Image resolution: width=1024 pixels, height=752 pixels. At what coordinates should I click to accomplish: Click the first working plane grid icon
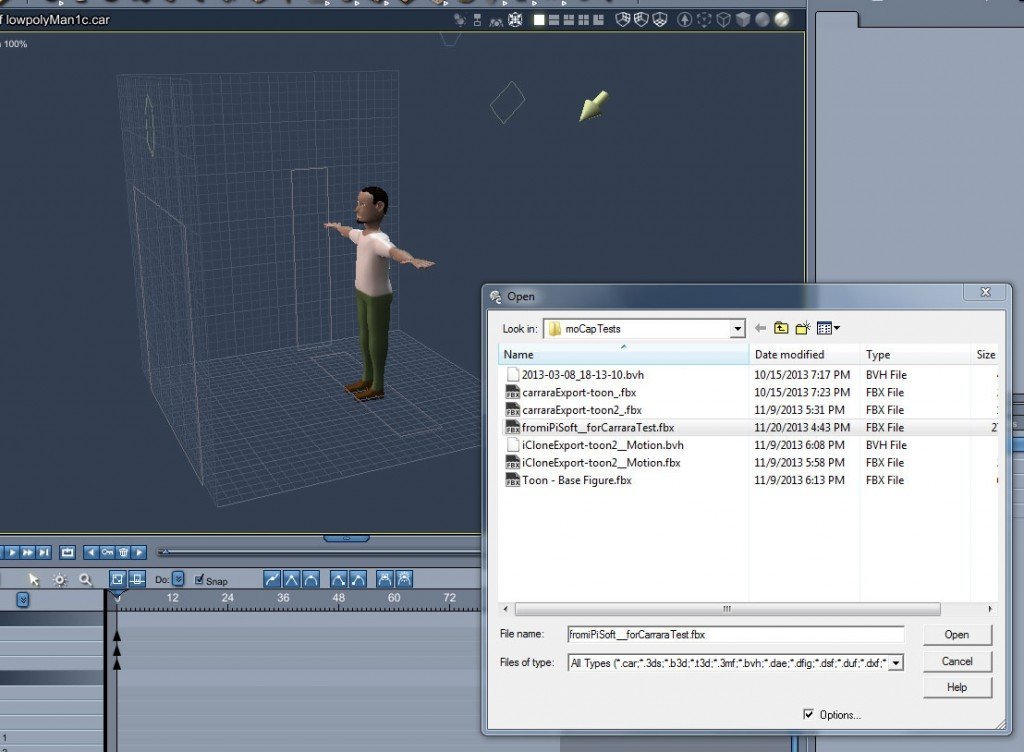pos(623,20)
